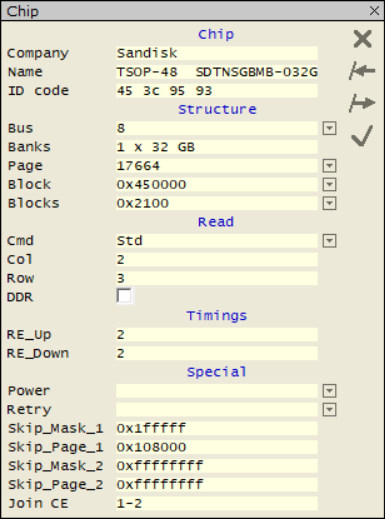Click the Join CE field with 1-2
This screenshot has width=385, height=519.
click(217, 503)
